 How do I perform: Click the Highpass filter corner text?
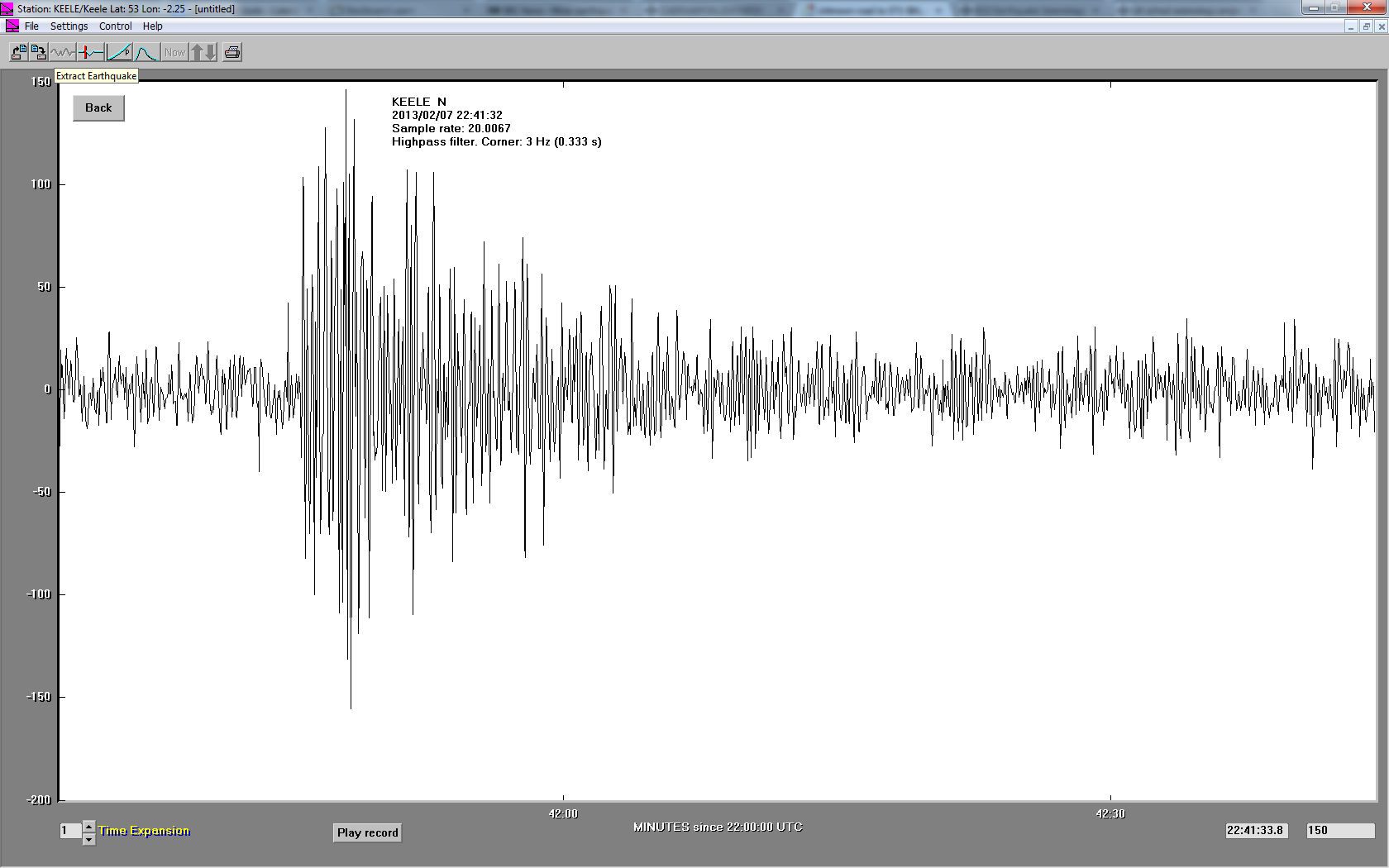(x=497, y=141)
